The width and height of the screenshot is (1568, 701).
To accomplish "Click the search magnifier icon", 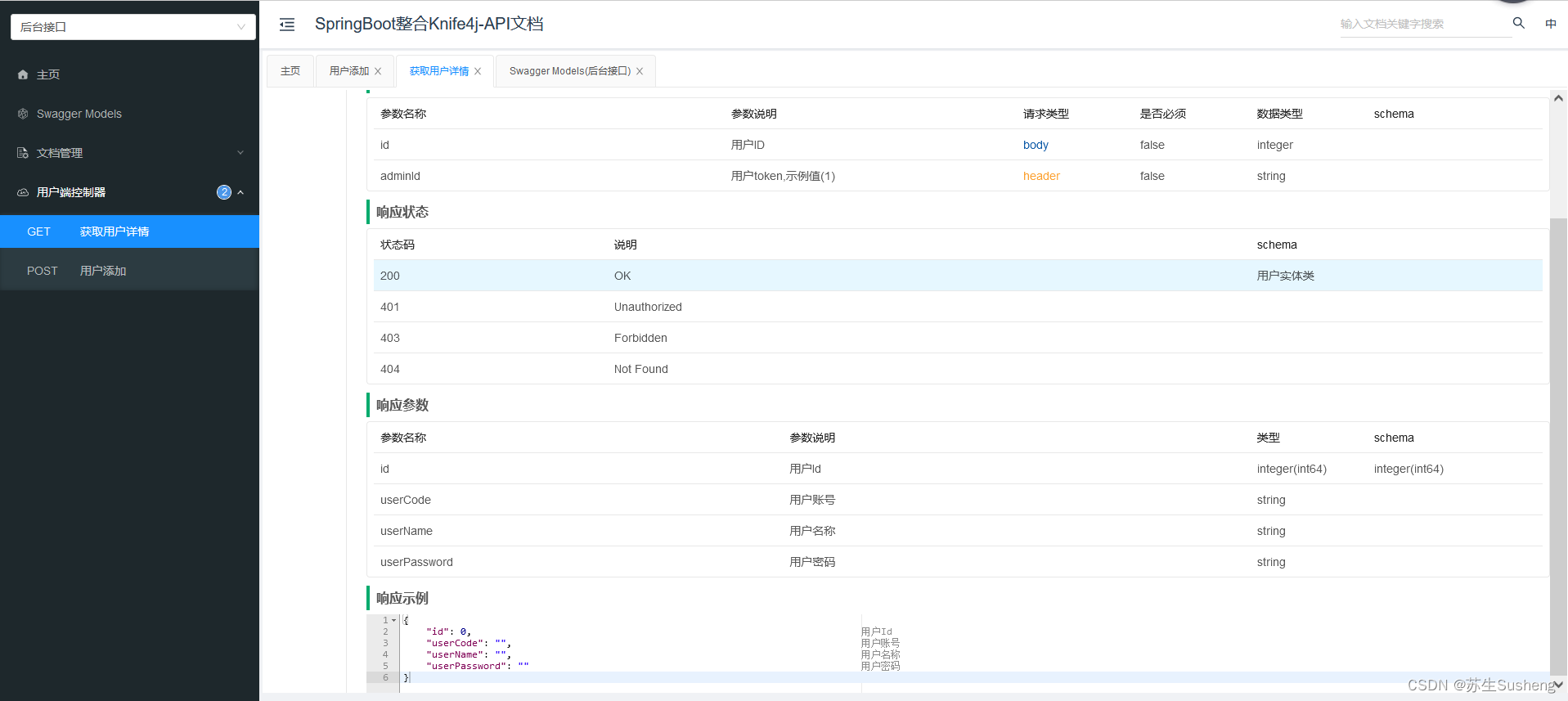I will 1519,23.
